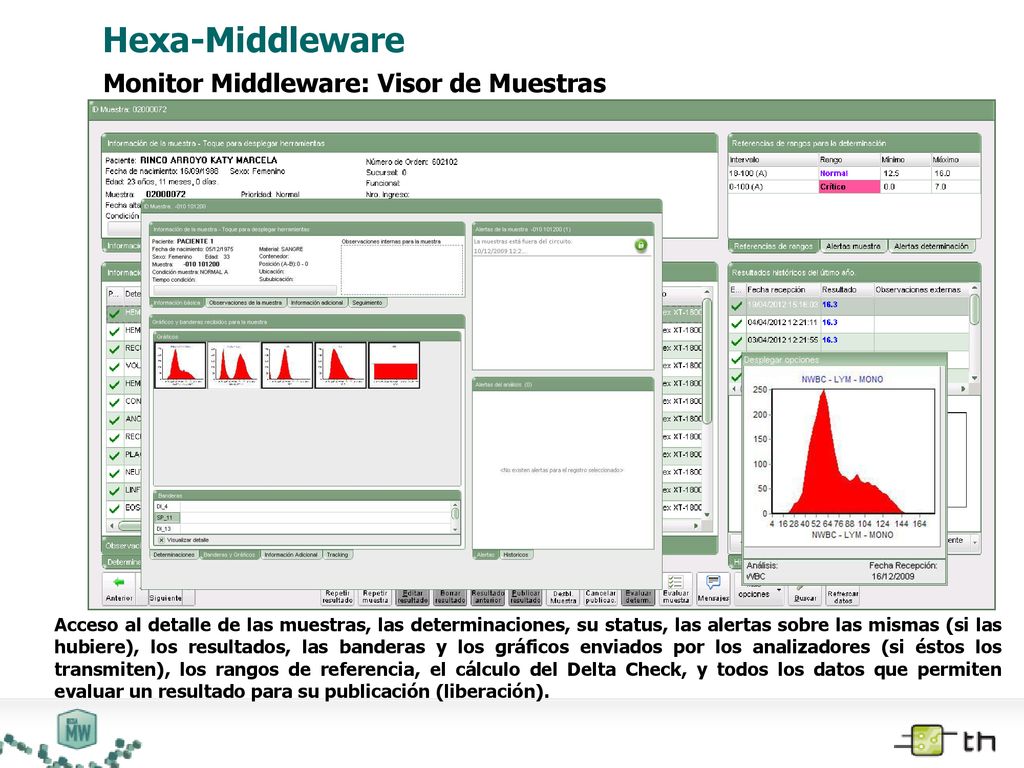Click the checkmark beside 03/04/2012 12:21:55
Image resolution: width=1024 pixels, height=768 pixels.
coord(737,341)
